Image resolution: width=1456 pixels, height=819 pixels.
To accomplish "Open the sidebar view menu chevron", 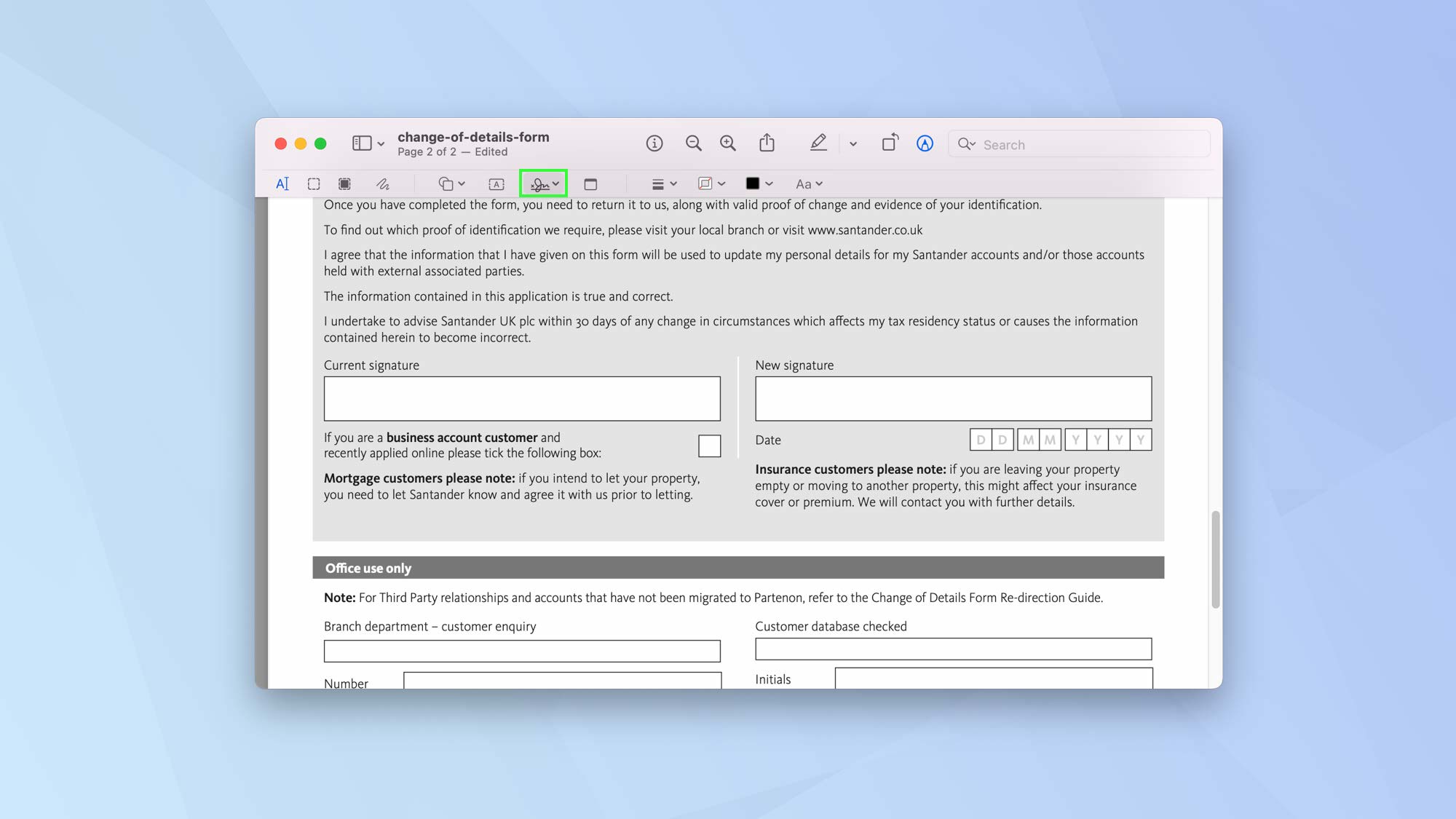I will click(x=381, y=143).
